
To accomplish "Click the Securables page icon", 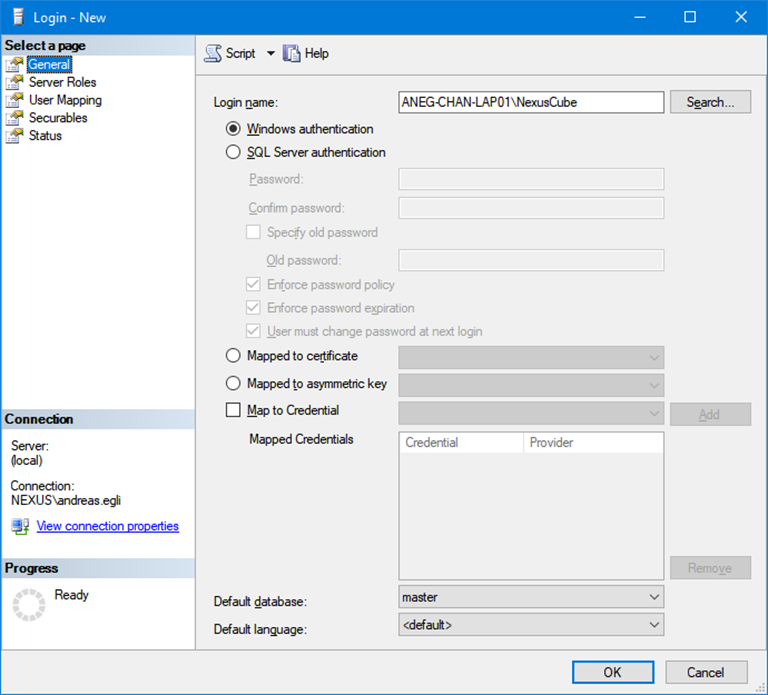I will point(14,118).
